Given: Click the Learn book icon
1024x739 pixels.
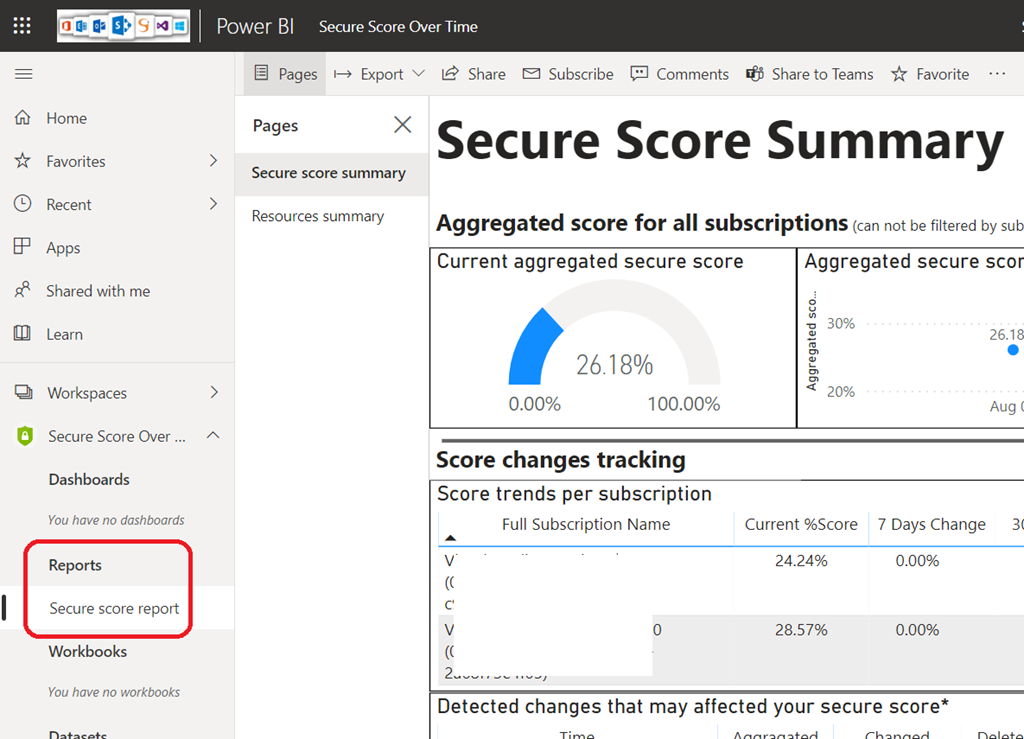Looking at the screenshot, I should click(23, 334).
